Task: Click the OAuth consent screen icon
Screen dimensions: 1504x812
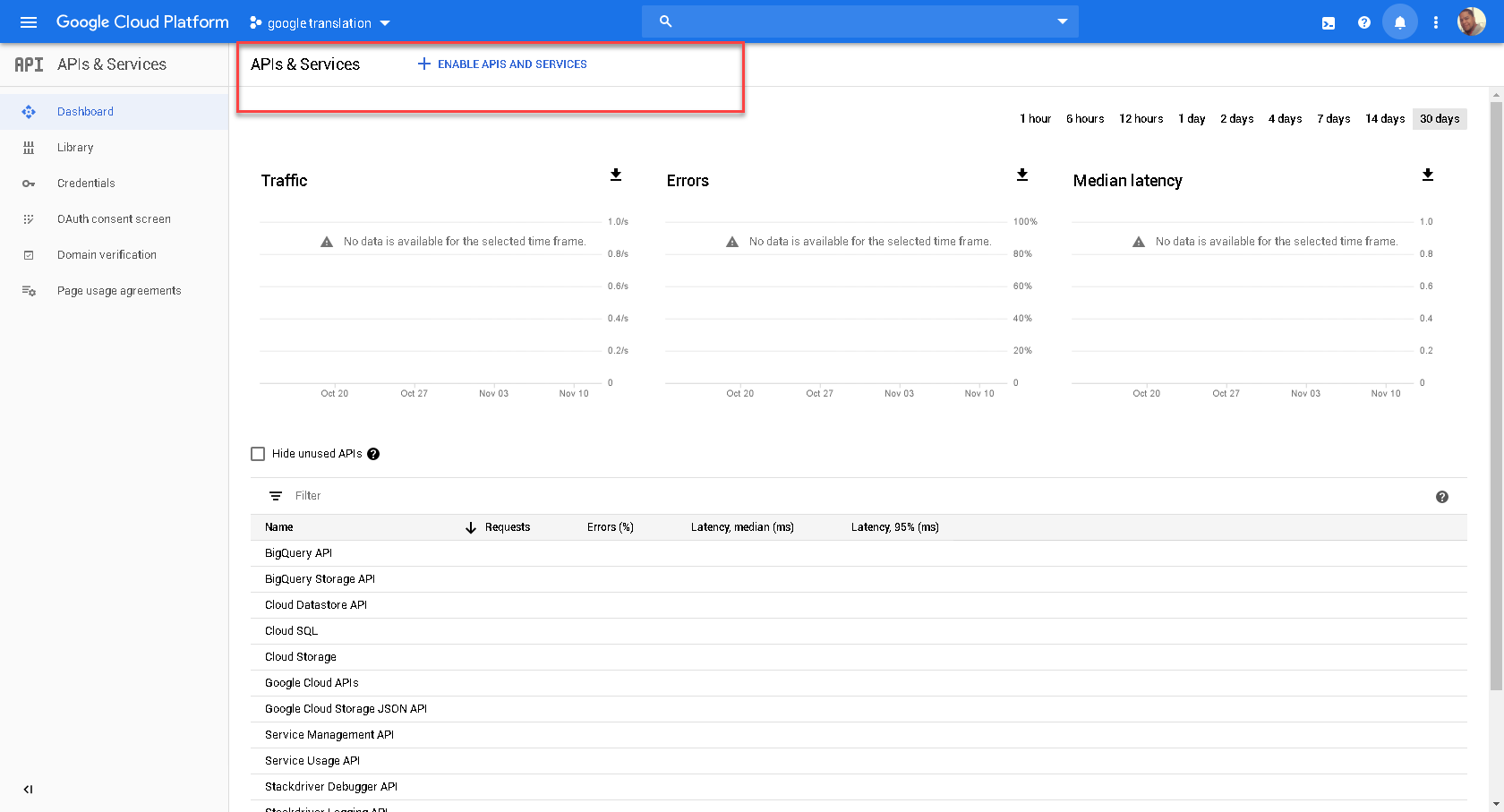Action: pos(29,219)
